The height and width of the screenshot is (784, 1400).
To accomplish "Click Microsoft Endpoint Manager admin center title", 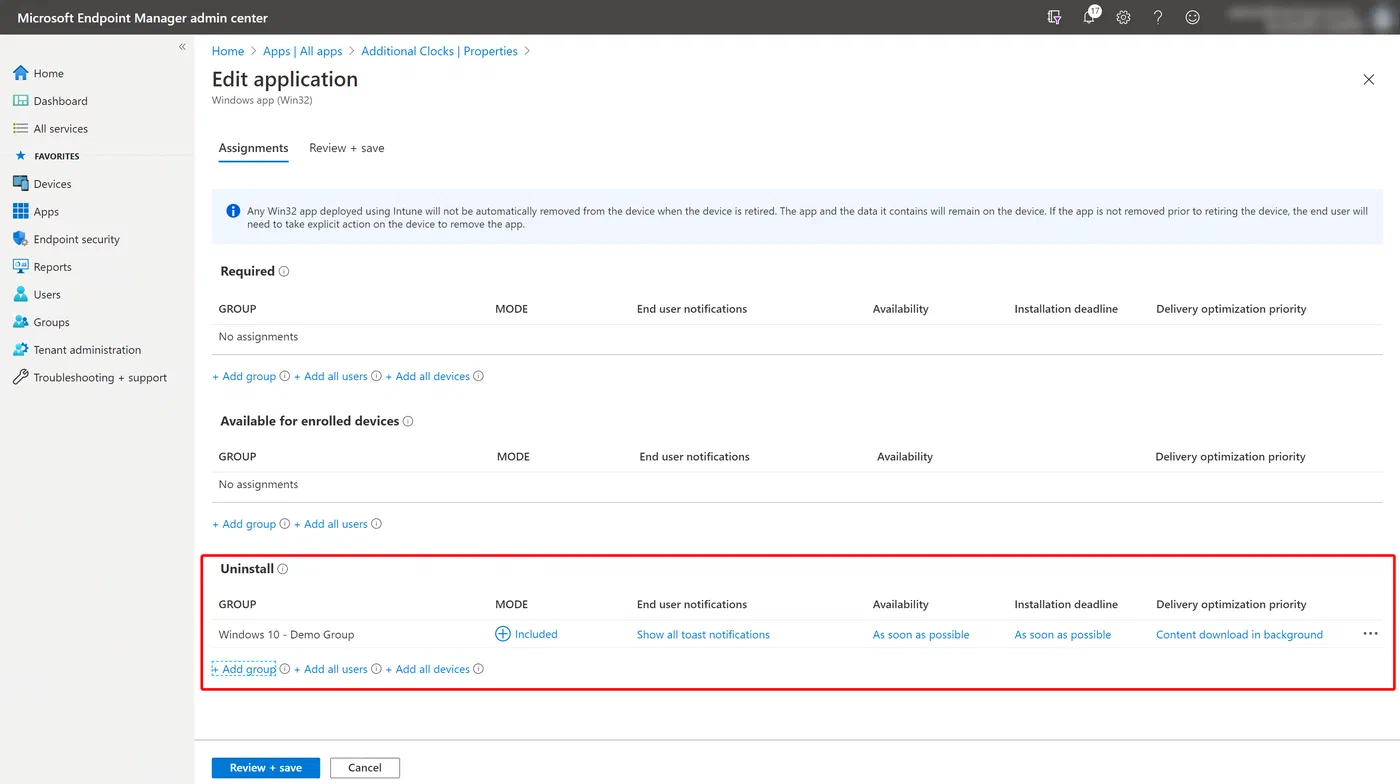I will pyautogui.click(x=142, y=17).
